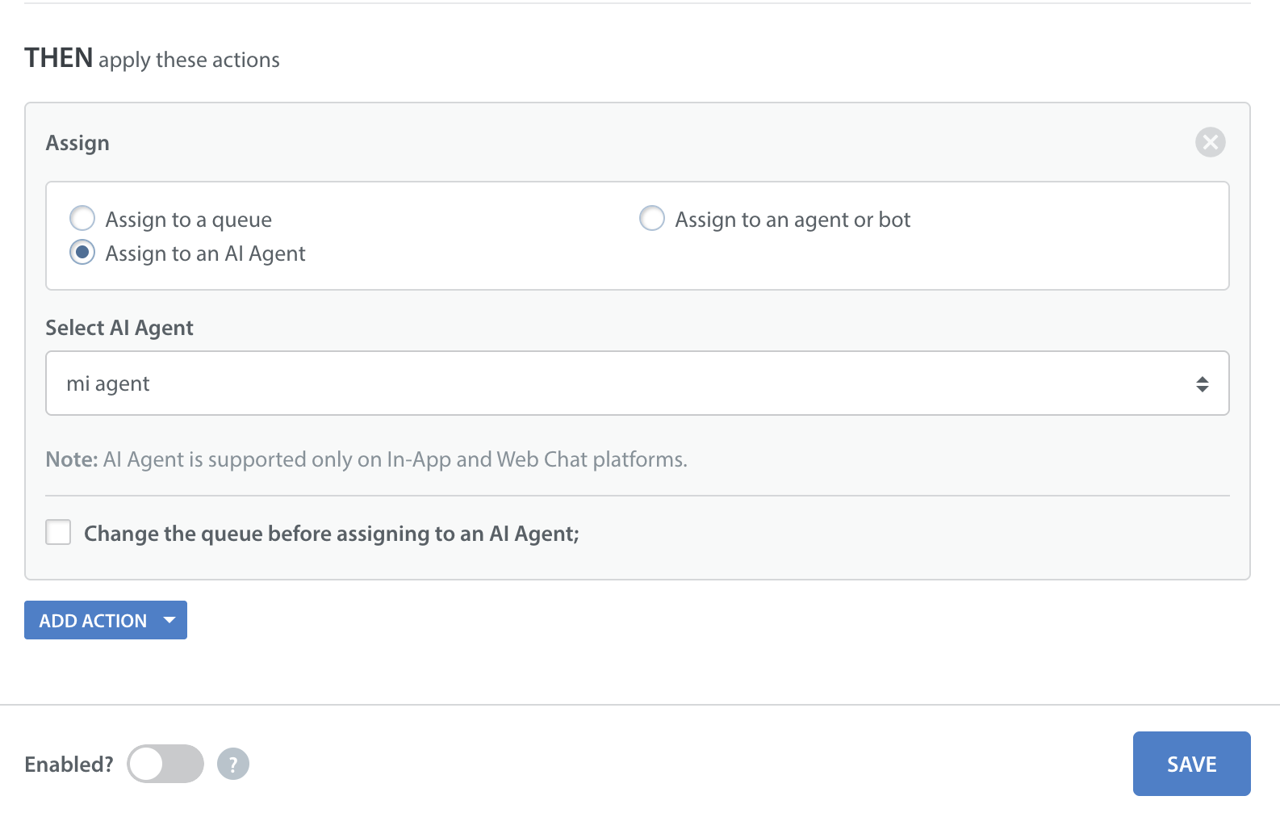This screenshot has width=1280, height=817.
Task: Click 'Change the queue before assigning' label text
Action: pyautogui.click(x=331, y=534)
